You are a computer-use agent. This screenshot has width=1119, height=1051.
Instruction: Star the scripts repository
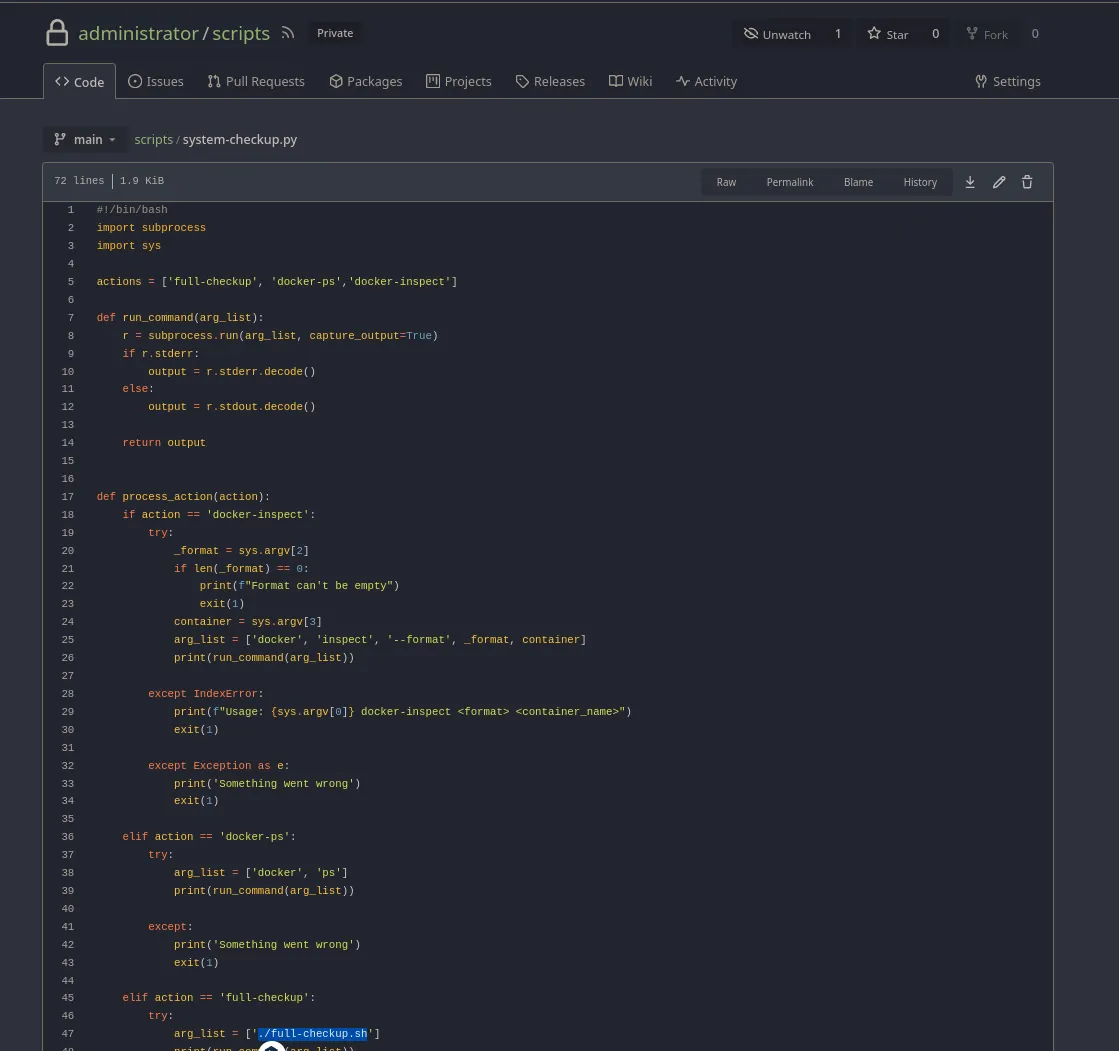(x=888, y=34)
